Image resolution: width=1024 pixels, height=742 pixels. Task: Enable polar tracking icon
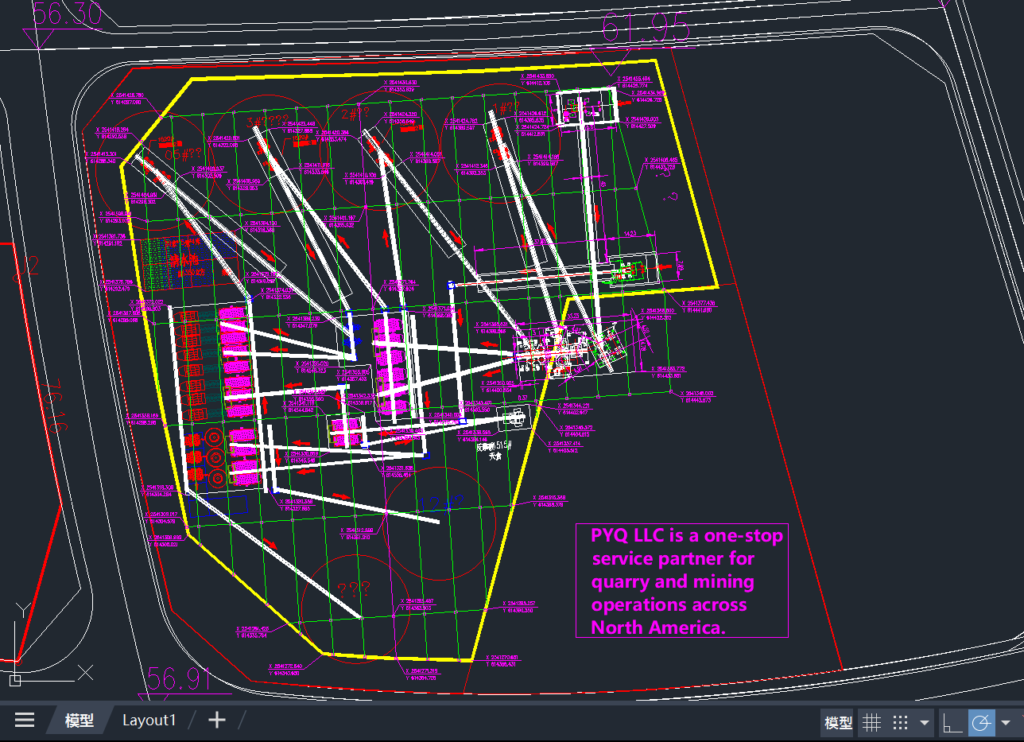tap(981, 722)
